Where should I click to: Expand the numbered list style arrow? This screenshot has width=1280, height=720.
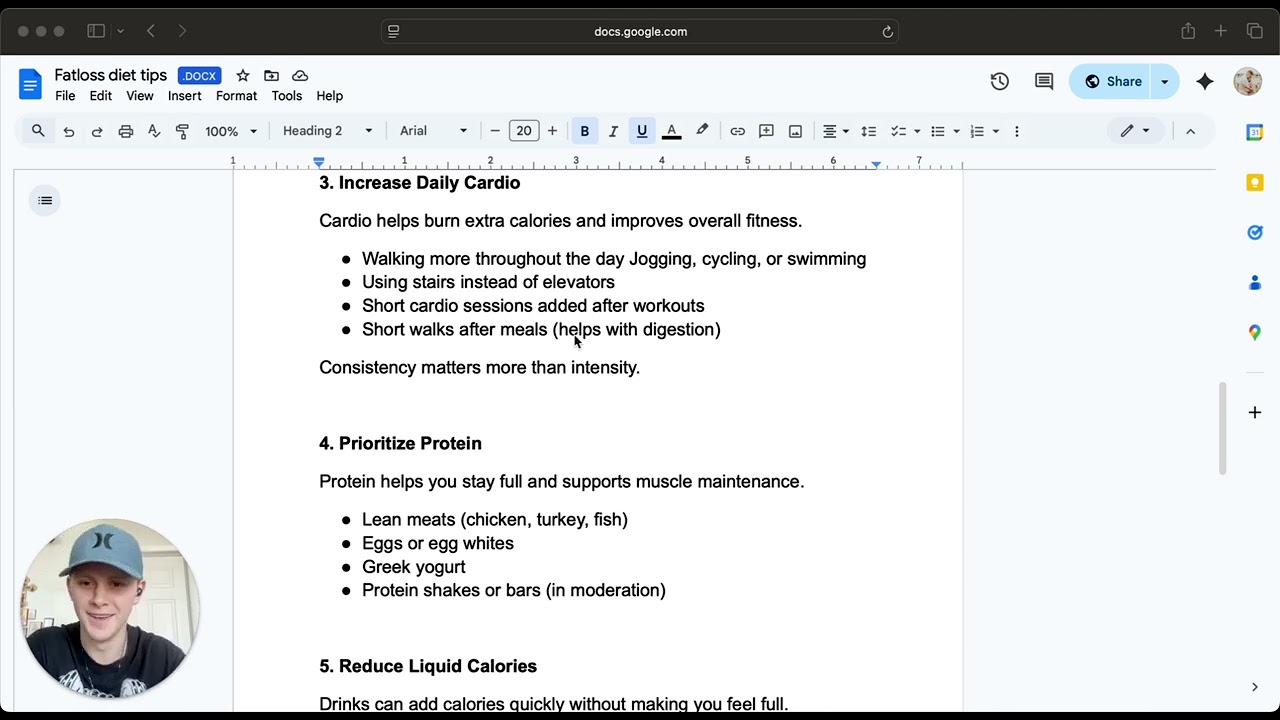coord(995,131)
